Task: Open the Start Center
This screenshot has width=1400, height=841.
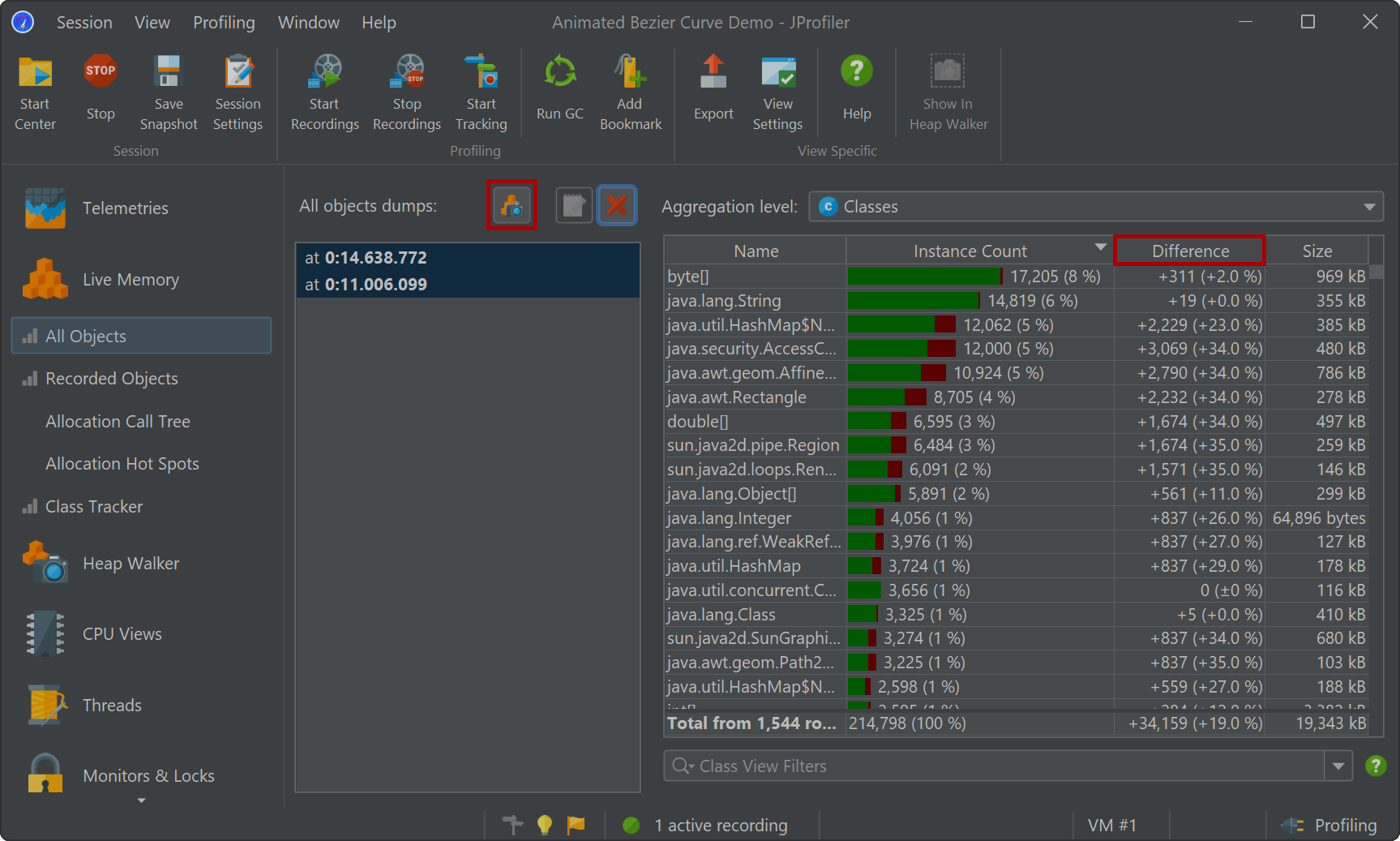Action: pyautogui.click(x=35, y=92)
